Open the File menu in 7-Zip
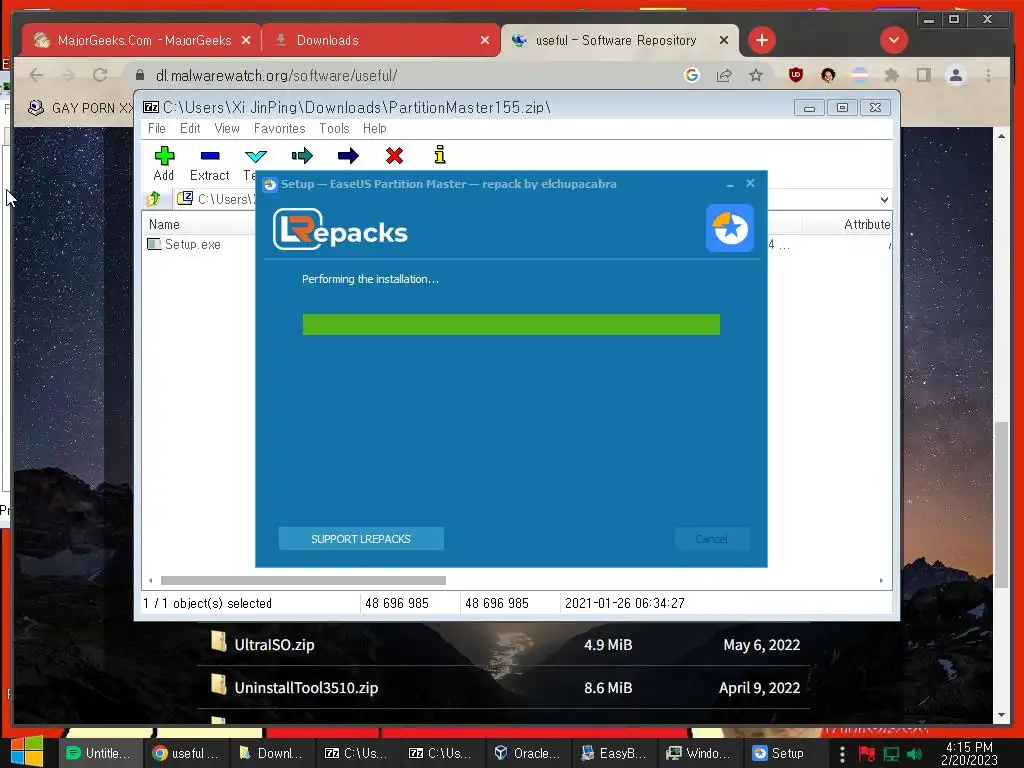 pyautogui.click(x=157, y=129)
